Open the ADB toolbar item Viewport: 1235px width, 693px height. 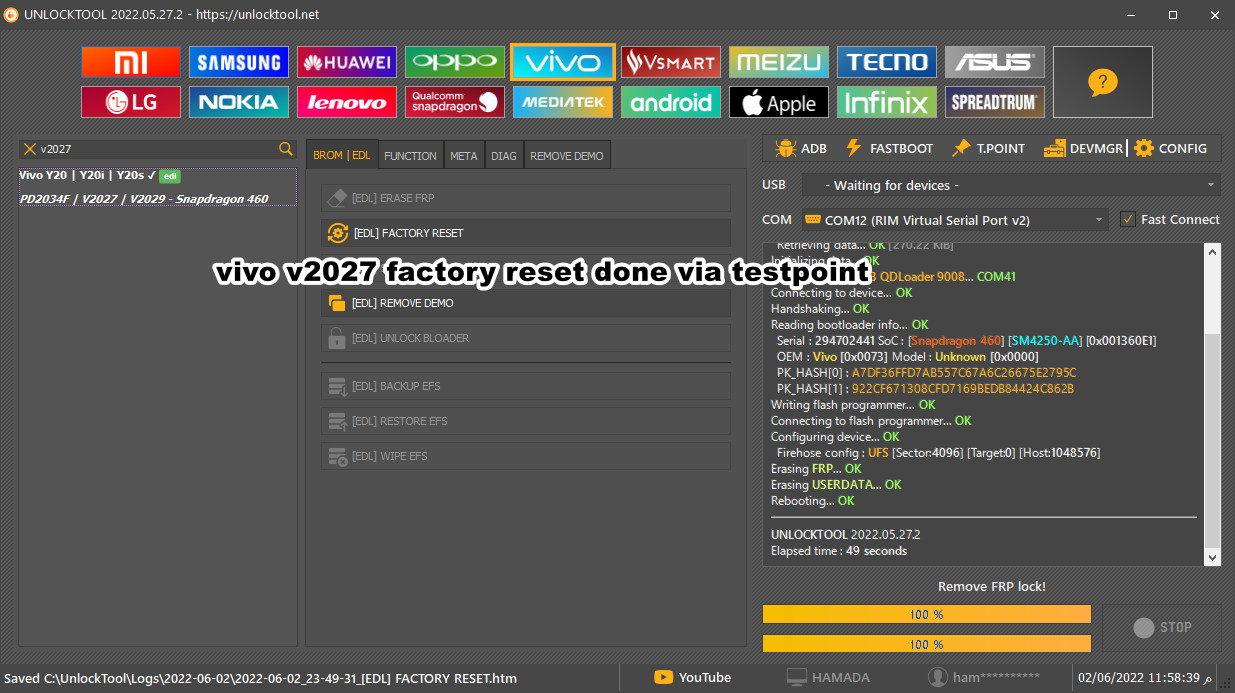click(800, 148)
